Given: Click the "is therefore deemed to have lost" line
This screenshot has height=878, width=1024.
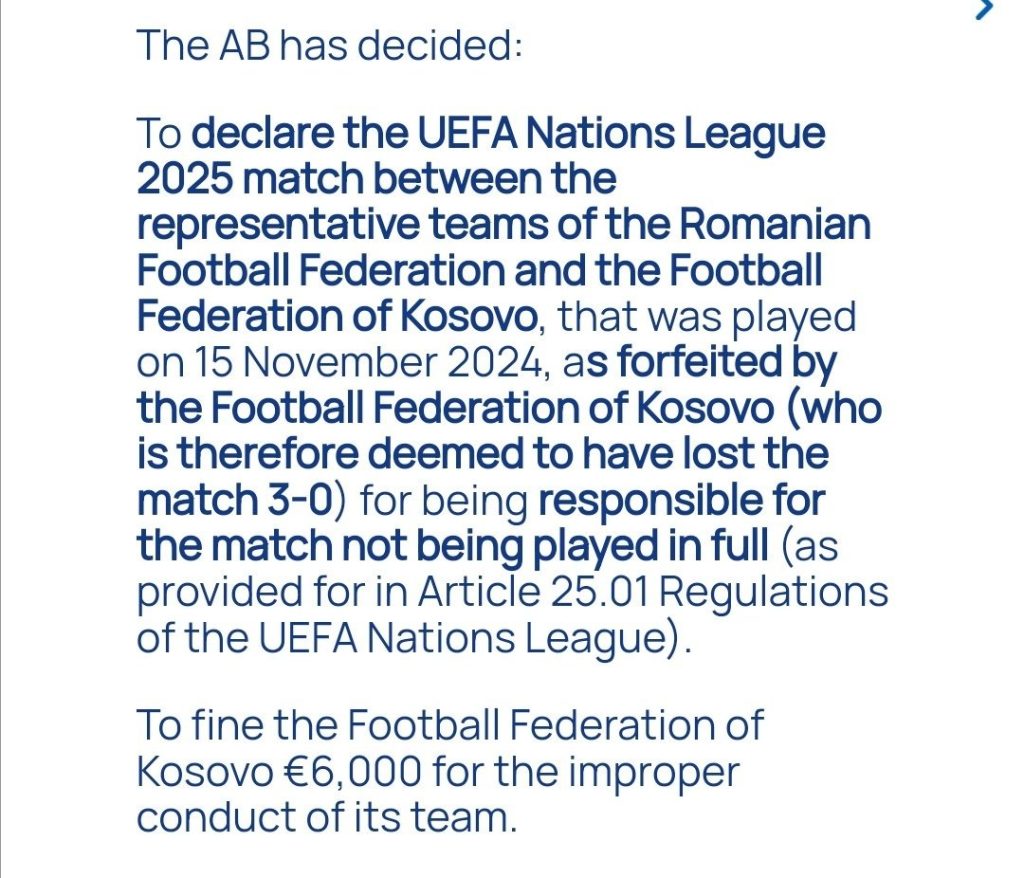Looking at the screenshot, I should (x=482, y=455).
